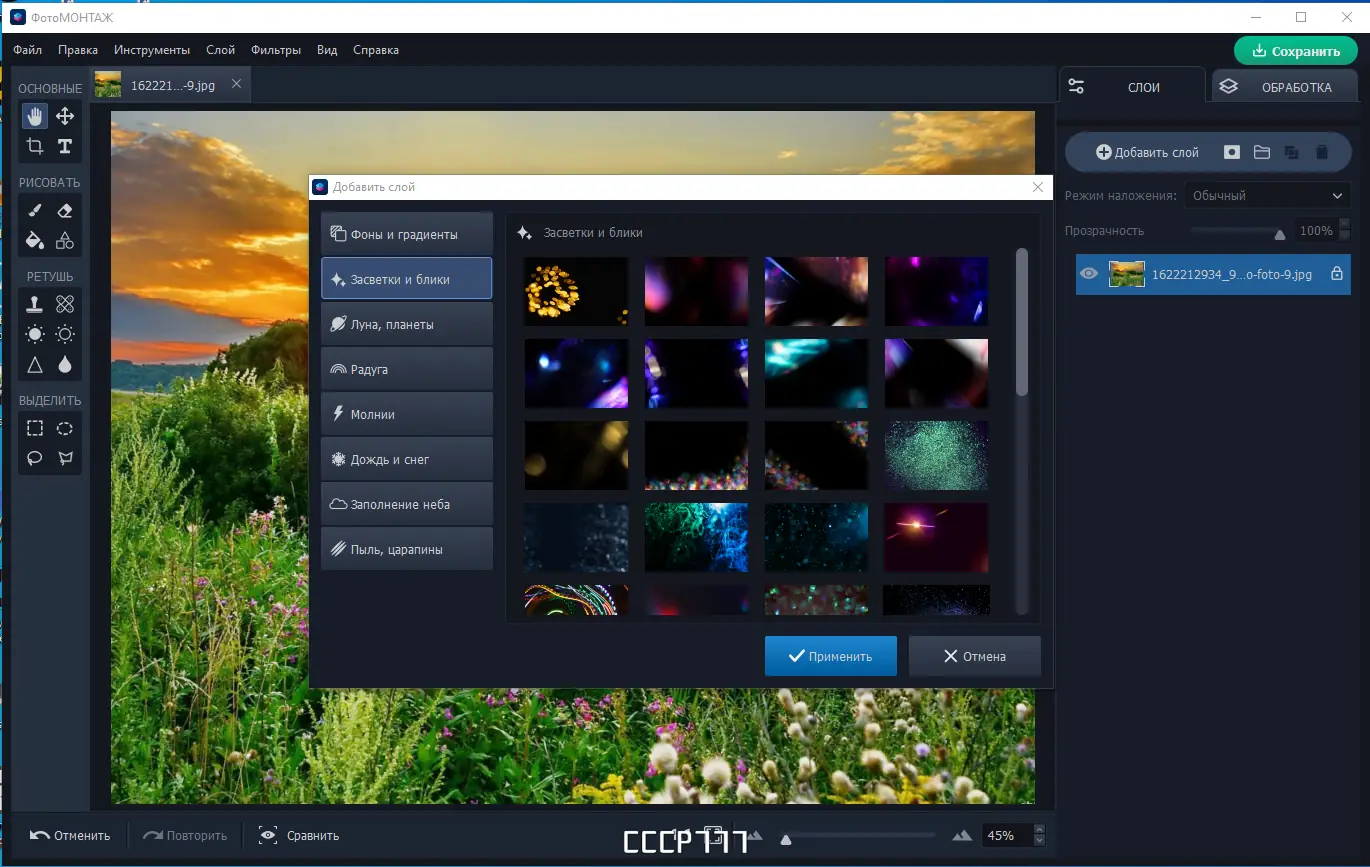Select the Sharpen triangle tool
The width and height of the screenshot is (1370, 867).
pos(35,365)
